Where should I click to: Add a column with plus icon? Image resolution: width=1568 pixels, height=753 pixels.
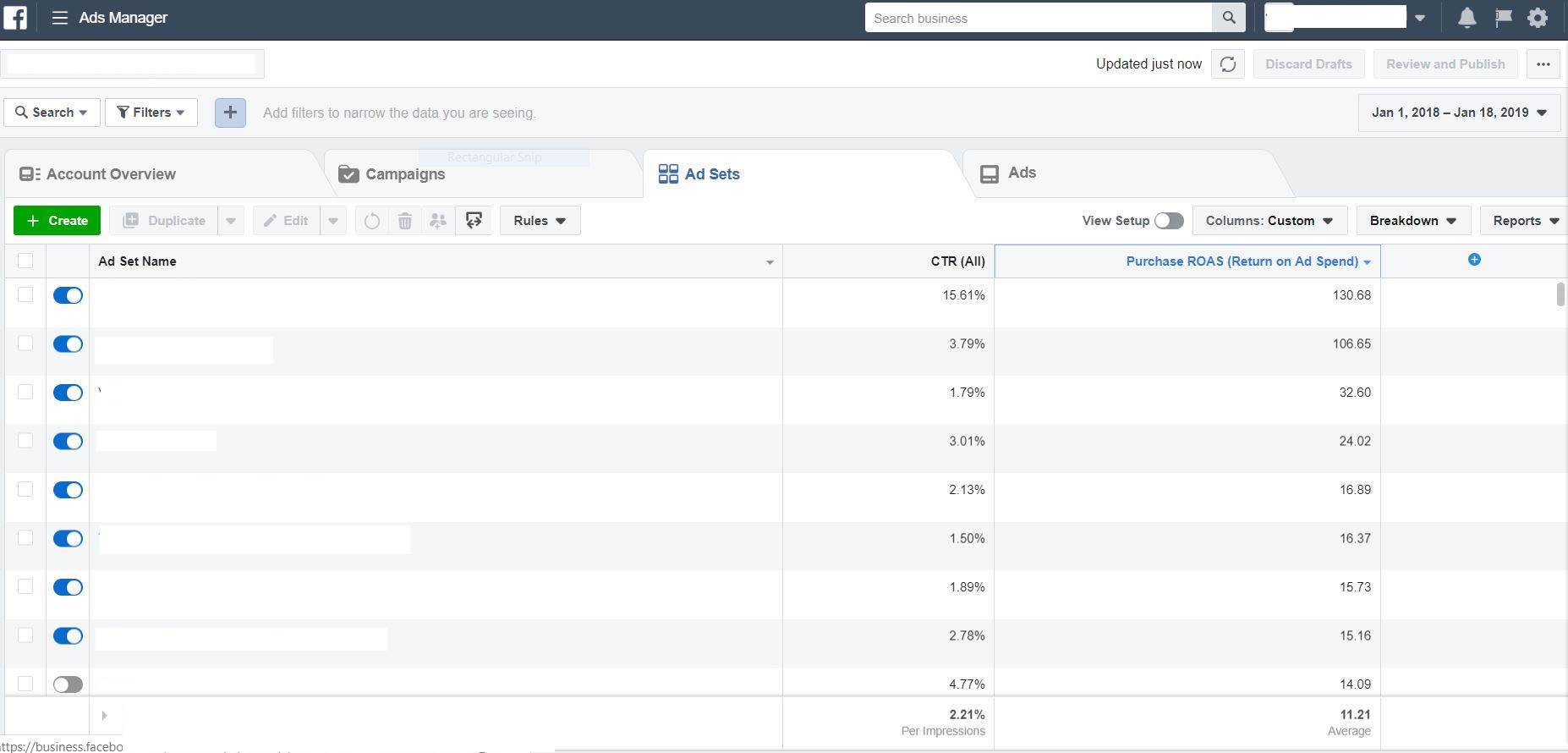(x=1474, y=260)
